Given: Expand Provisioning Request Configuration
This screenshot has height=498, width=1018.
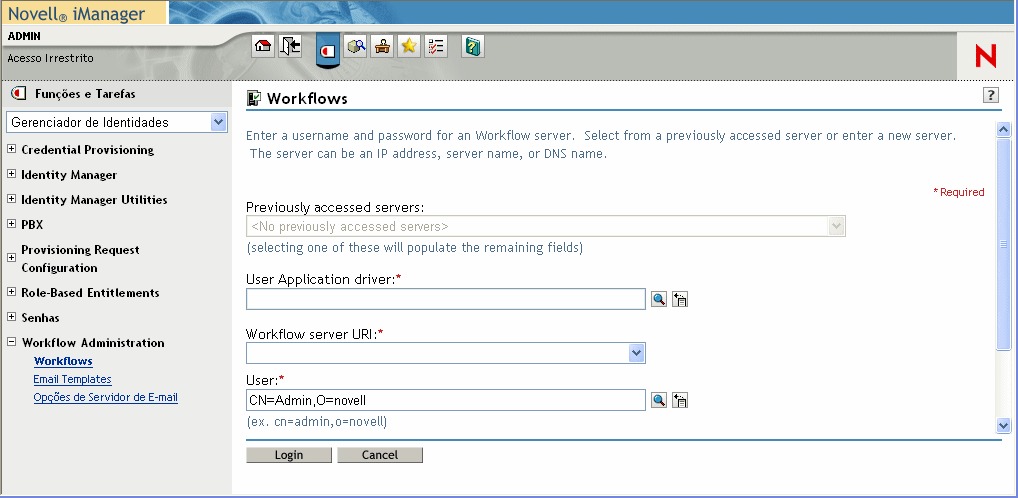Looking at the screenshot, I should point(11,258).
